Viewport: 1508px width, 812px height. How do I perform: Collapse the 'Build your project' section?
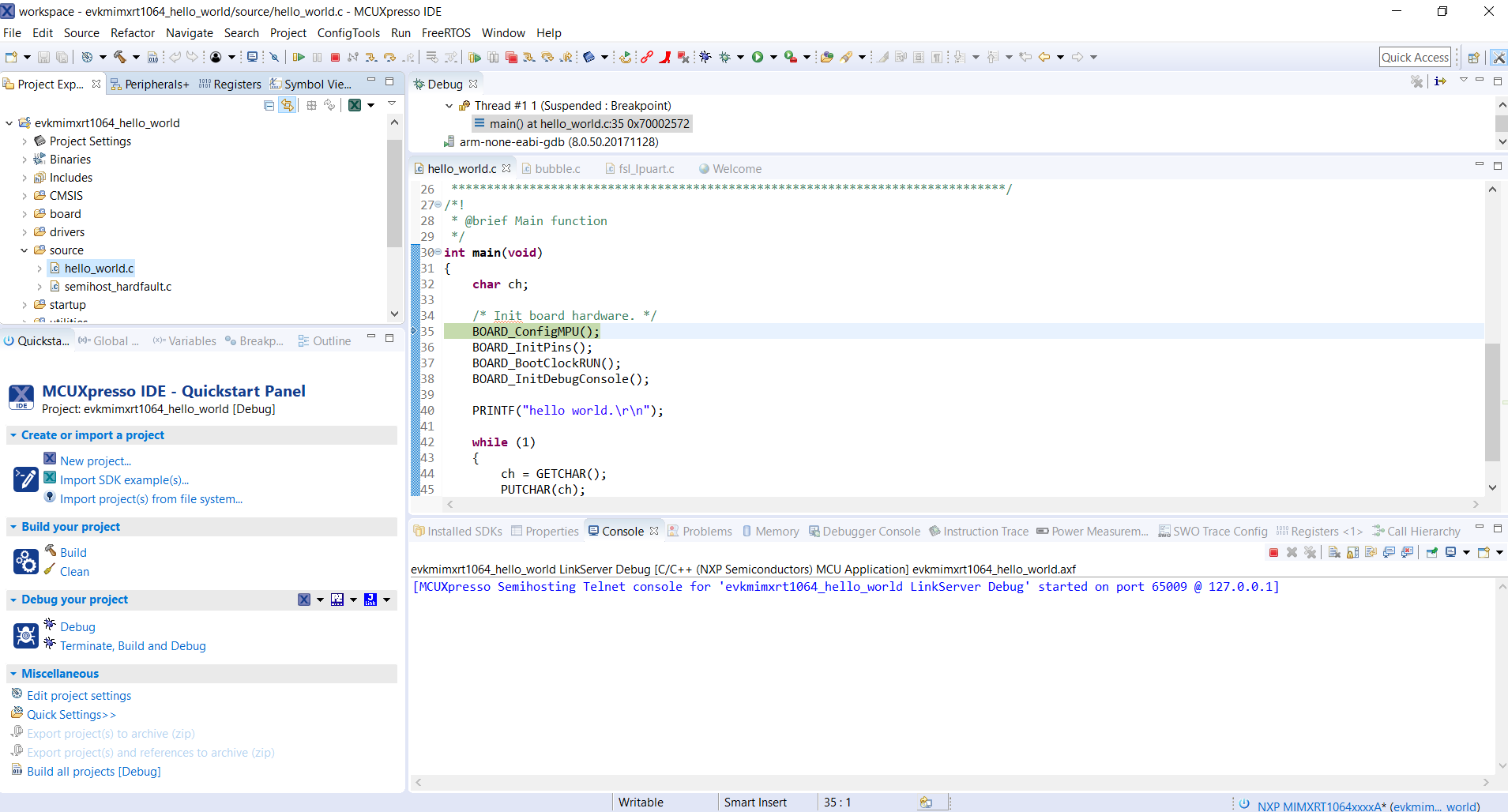point(13,527)
